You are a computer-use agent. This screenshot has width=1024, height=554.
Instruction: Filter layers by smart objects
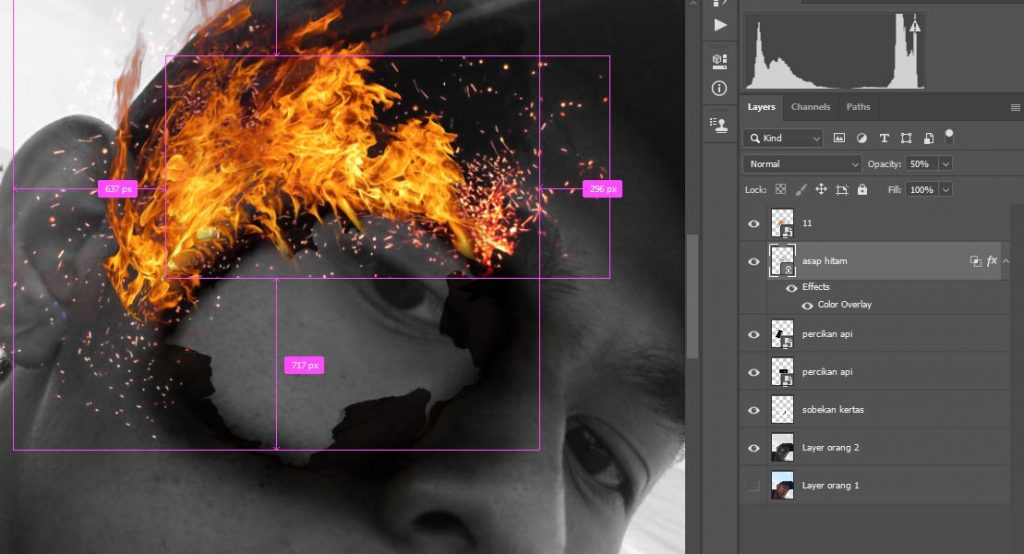click(928, 138)
